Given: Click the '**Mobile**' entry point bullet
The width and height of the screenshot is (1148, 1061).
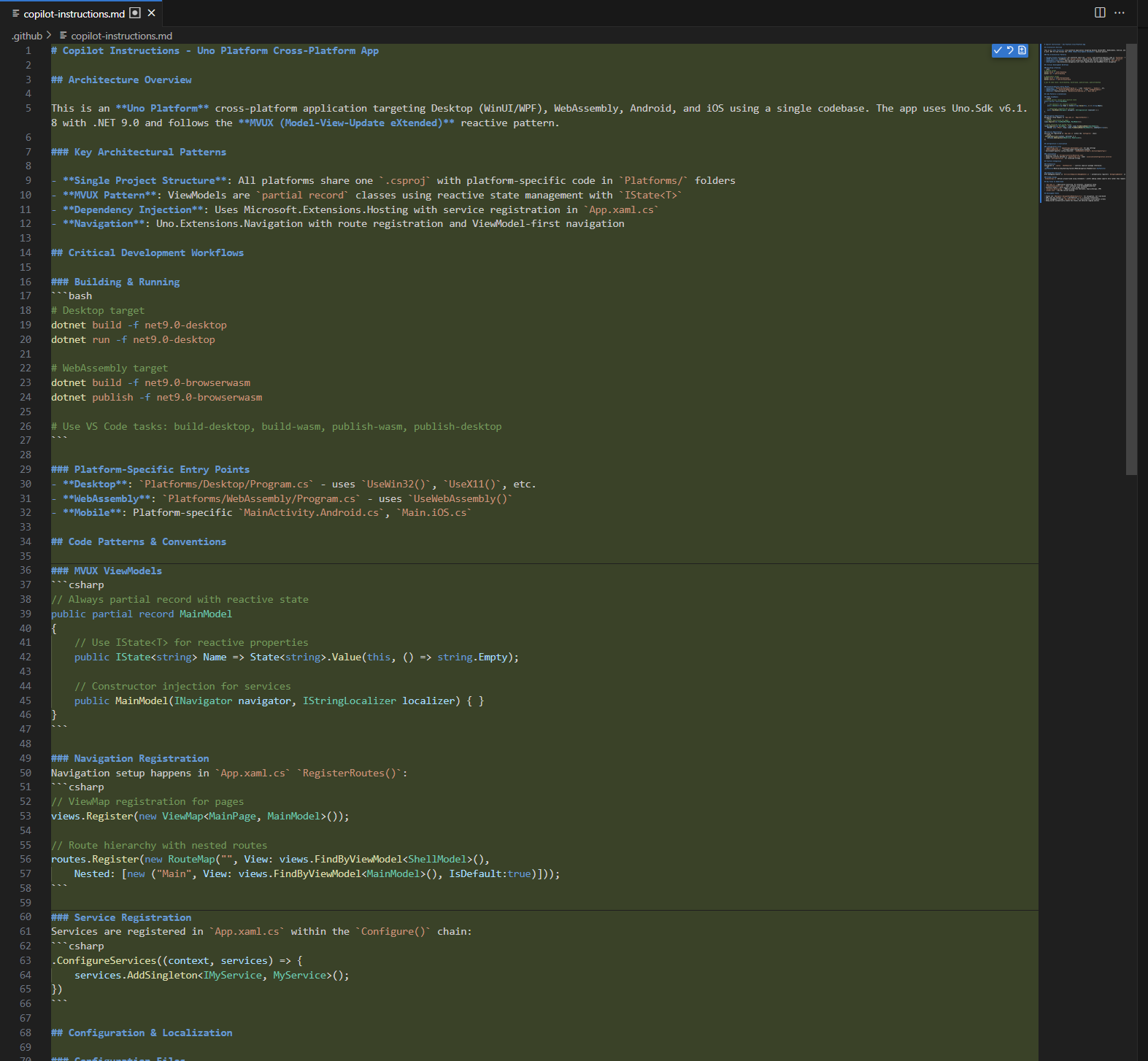Looking at the screenshot, I should 261,512.
